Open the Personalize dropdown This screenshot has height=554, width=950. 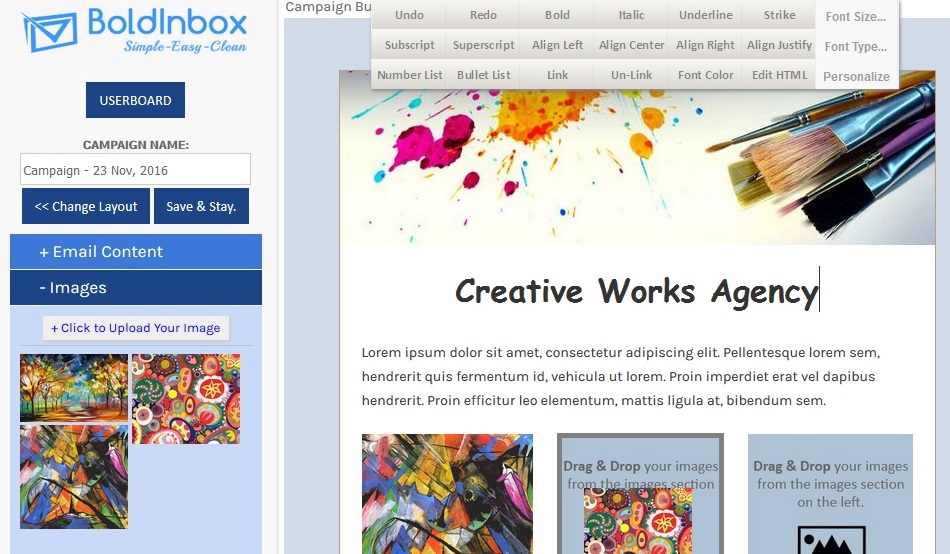[855, 77]
